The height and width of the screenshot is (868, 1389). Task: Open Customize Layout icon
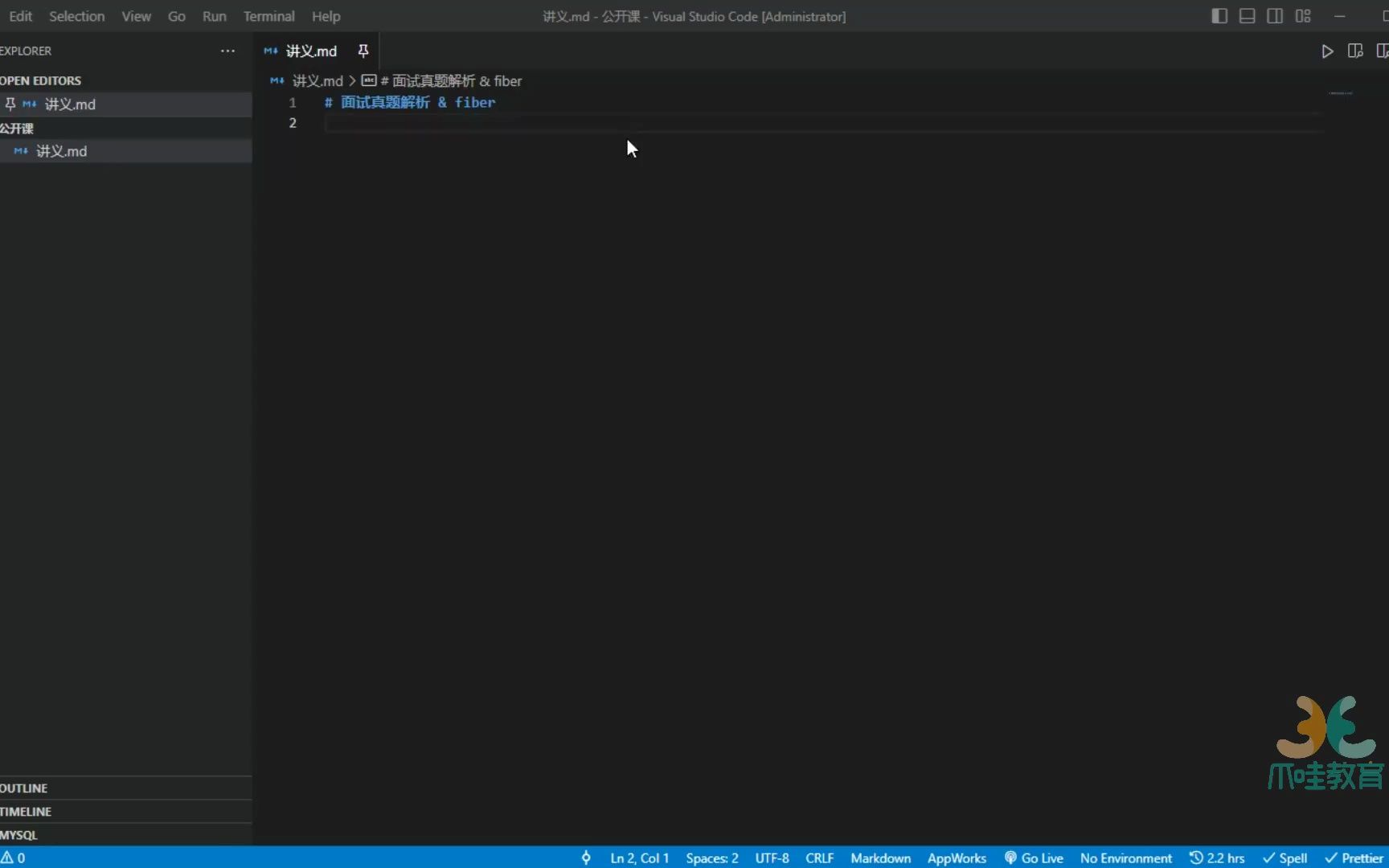click(1303, 16)
